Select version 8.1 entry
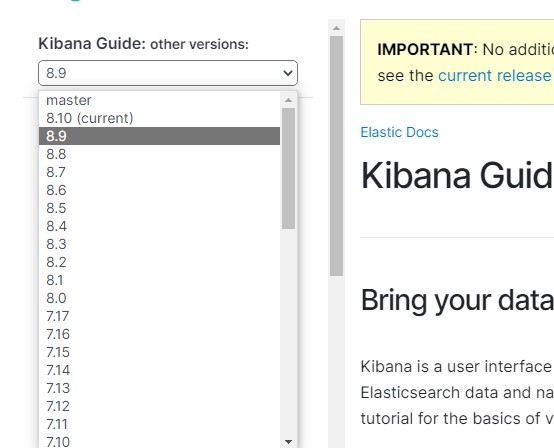This screenshot has height=448, width=554. coord(159,280)
